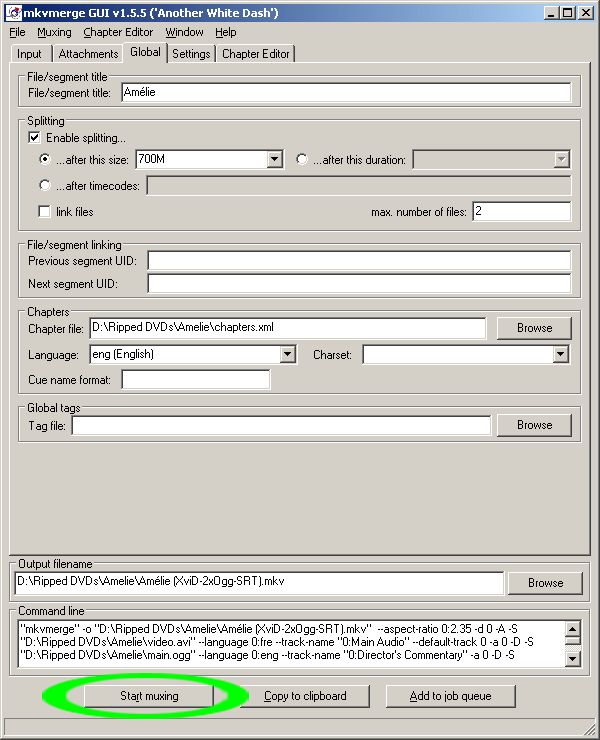
Task: Select the Global tab
Action: point(145,52)
